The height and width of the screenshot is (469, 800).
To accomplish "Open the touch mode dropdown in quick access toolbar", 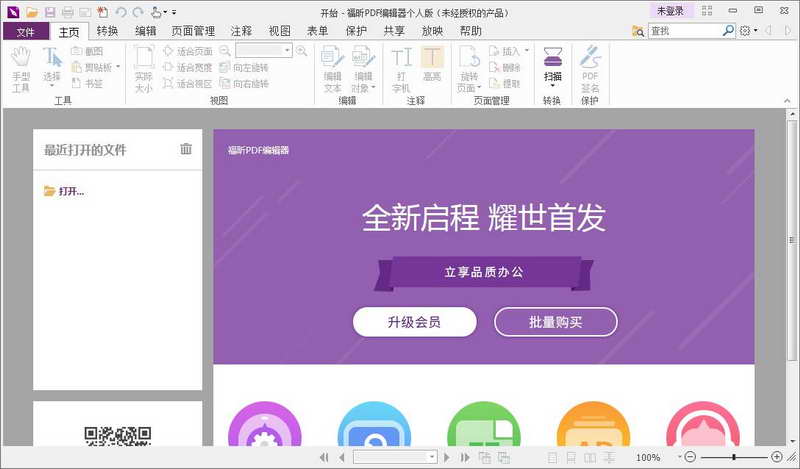I will coord(165,12).
